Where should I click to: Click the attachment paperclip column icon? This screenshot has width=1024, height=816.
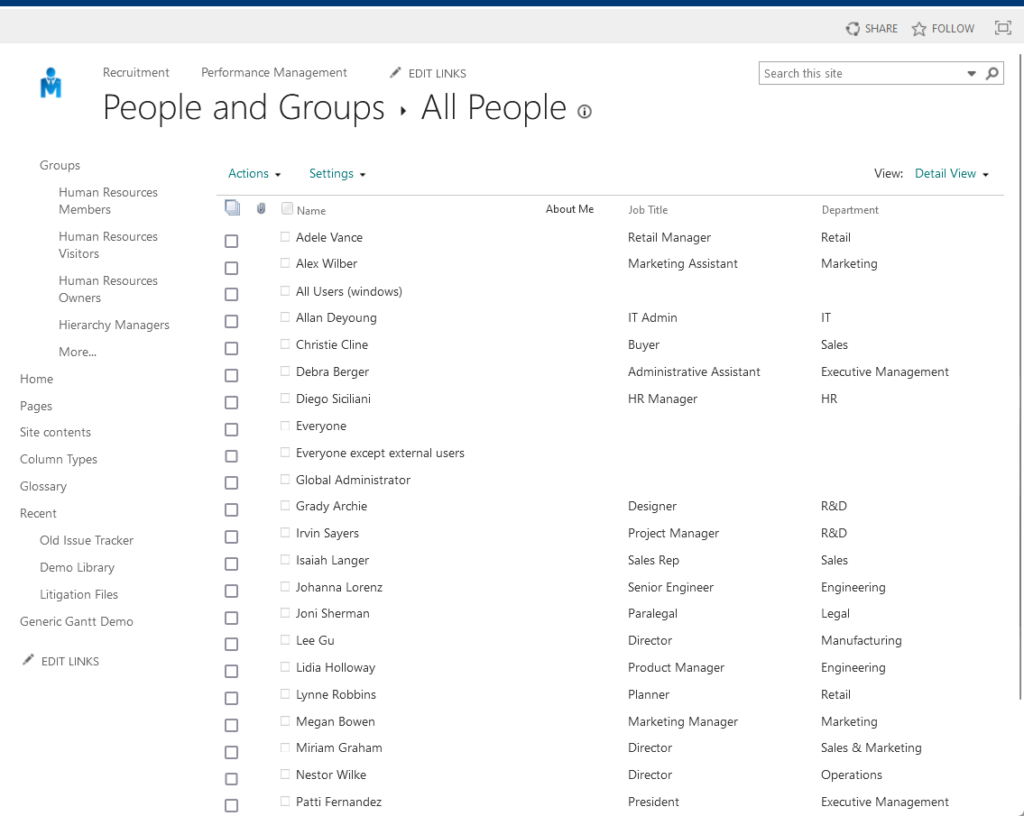[261, 209]
